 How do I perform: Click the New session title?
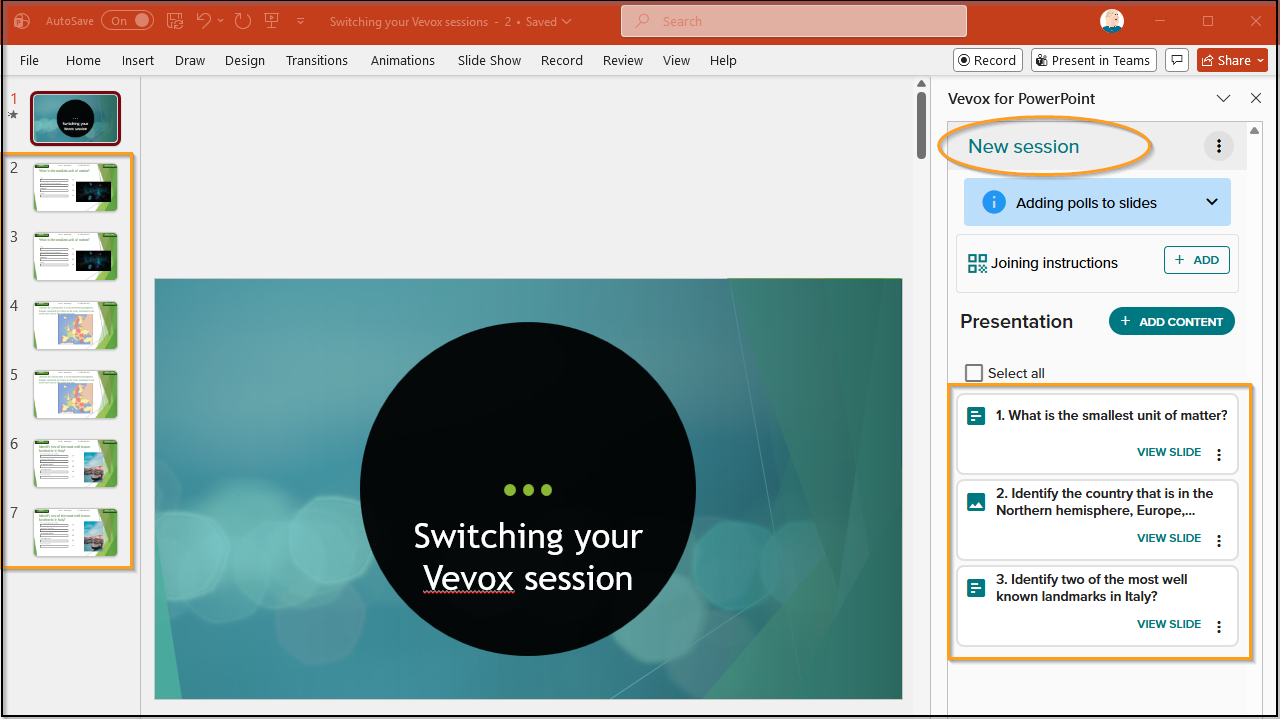[1024, 146]
